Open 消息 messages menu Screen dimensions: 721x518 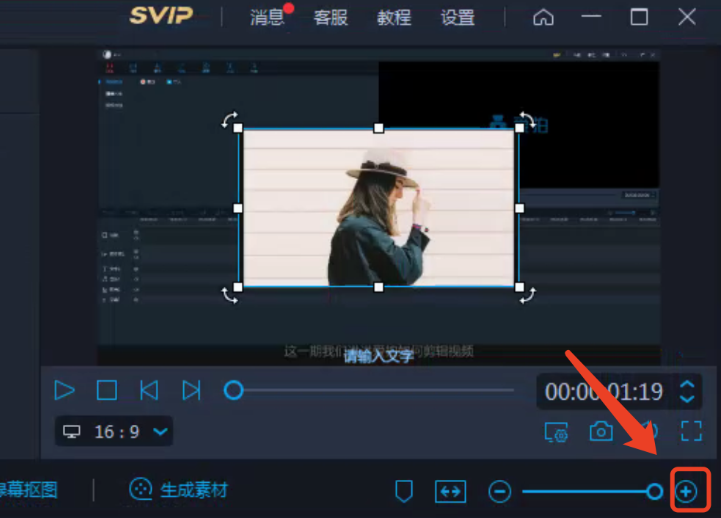click(267, 17)
